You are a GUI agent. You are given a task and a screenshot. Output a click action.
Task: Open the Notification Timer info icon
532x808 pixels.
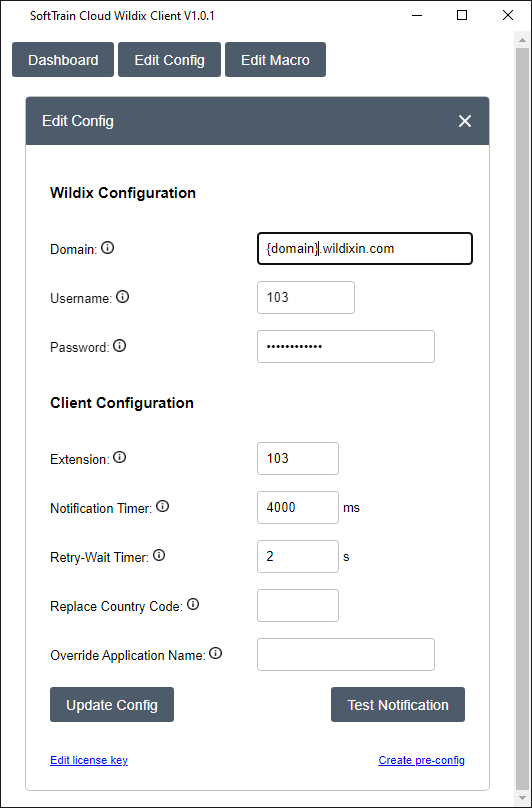click(162, 507)
